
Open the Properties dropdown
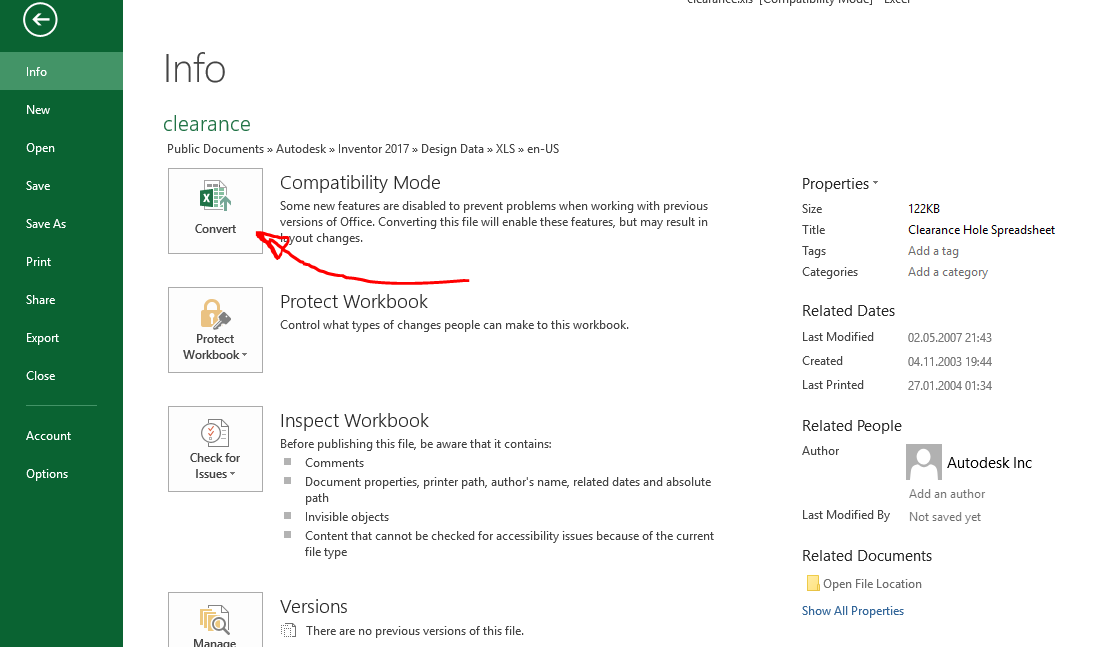[x=840, y=183]
